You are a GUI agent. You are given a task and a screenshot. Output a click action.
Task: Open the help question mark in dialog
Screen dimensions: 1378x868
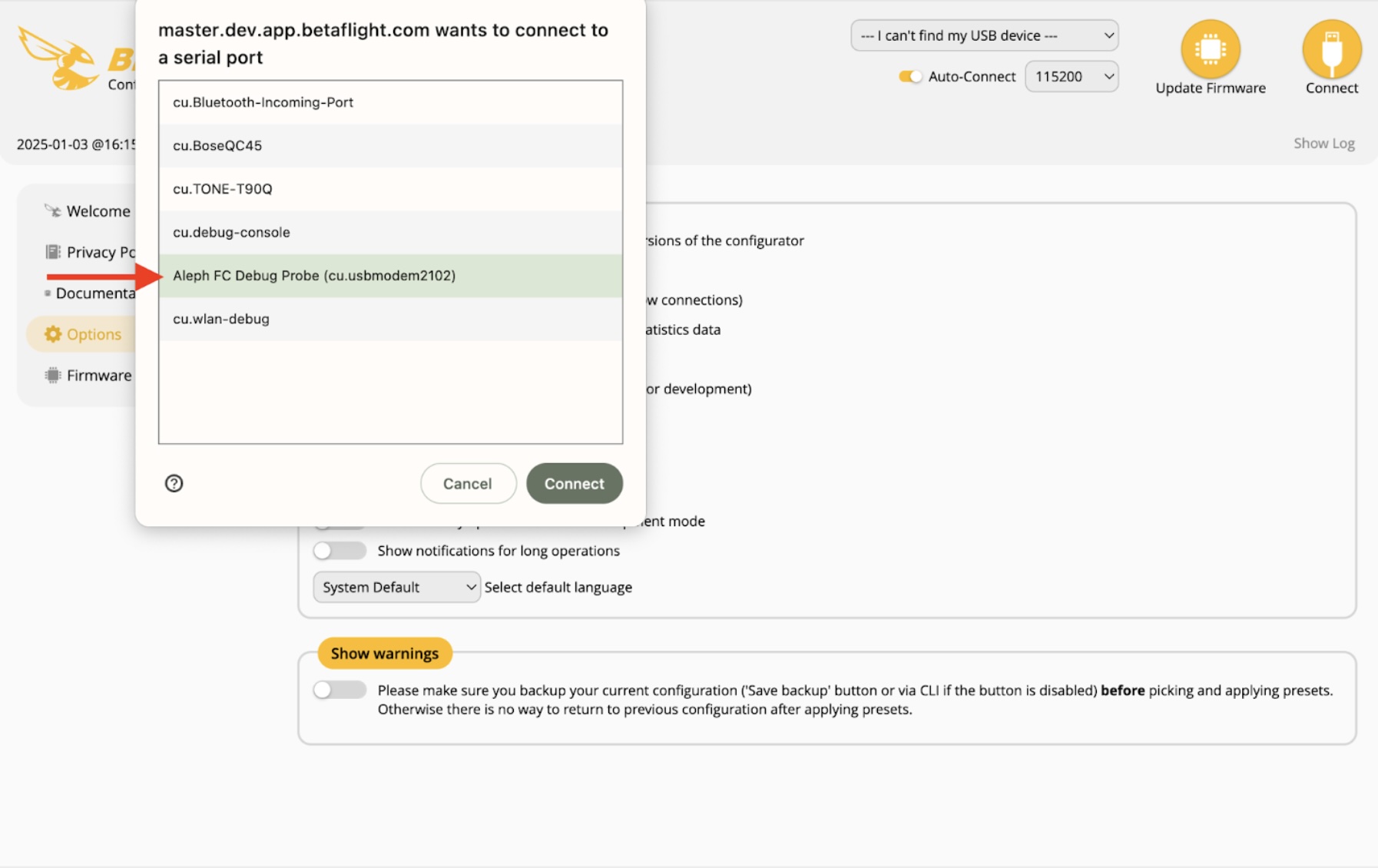click(174, 483)
